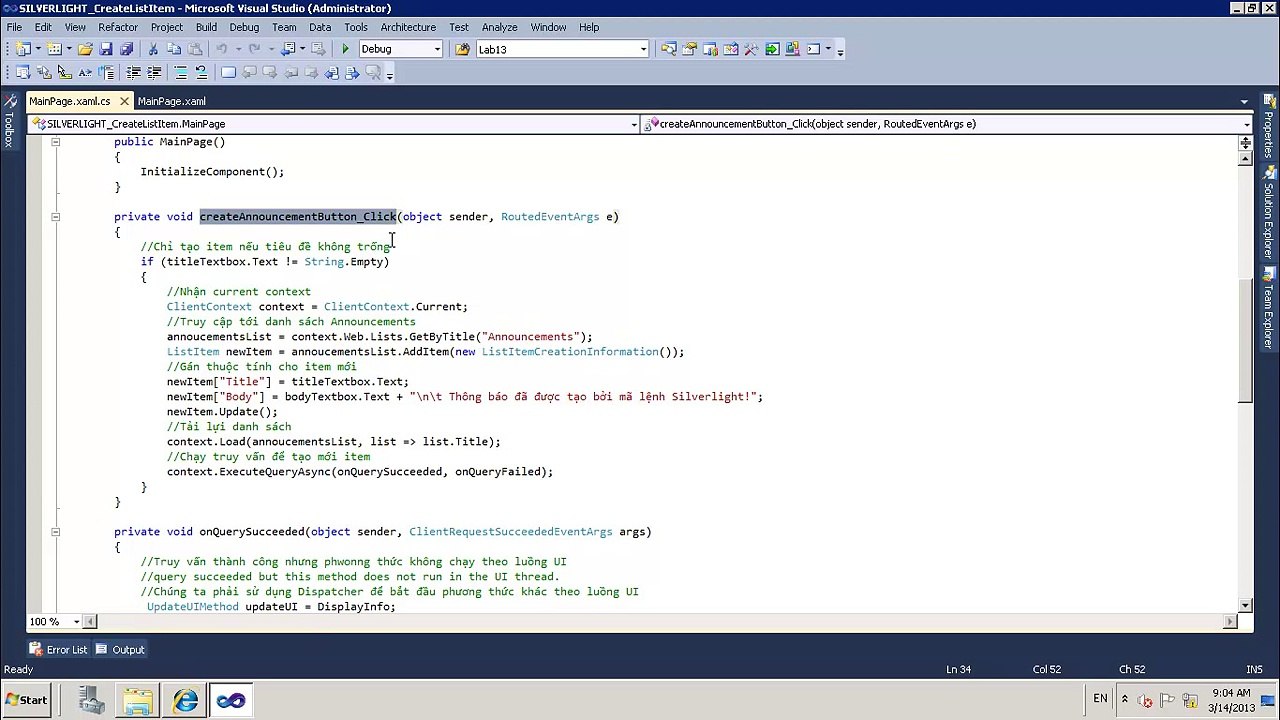Click the Add New Item icon

point(54,49)
